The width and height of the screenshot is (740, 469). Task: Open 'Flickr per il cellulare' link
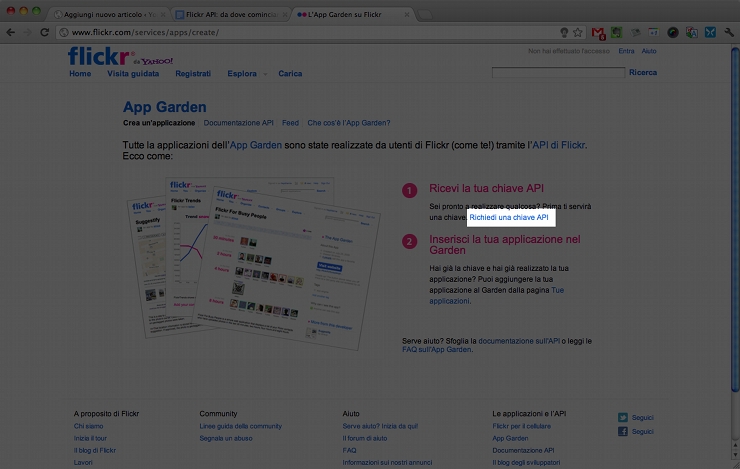521,426
